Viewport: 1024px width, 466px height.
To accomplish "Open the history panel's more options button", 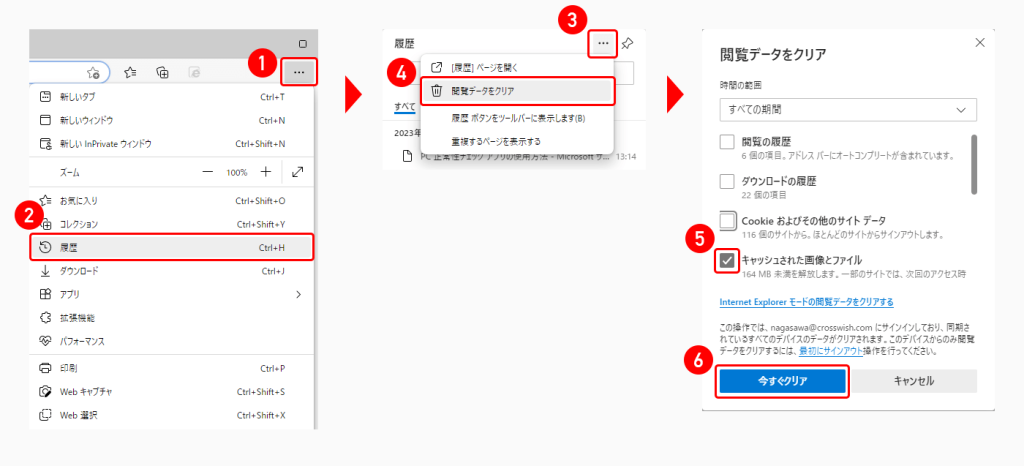I will coord(602,44).
